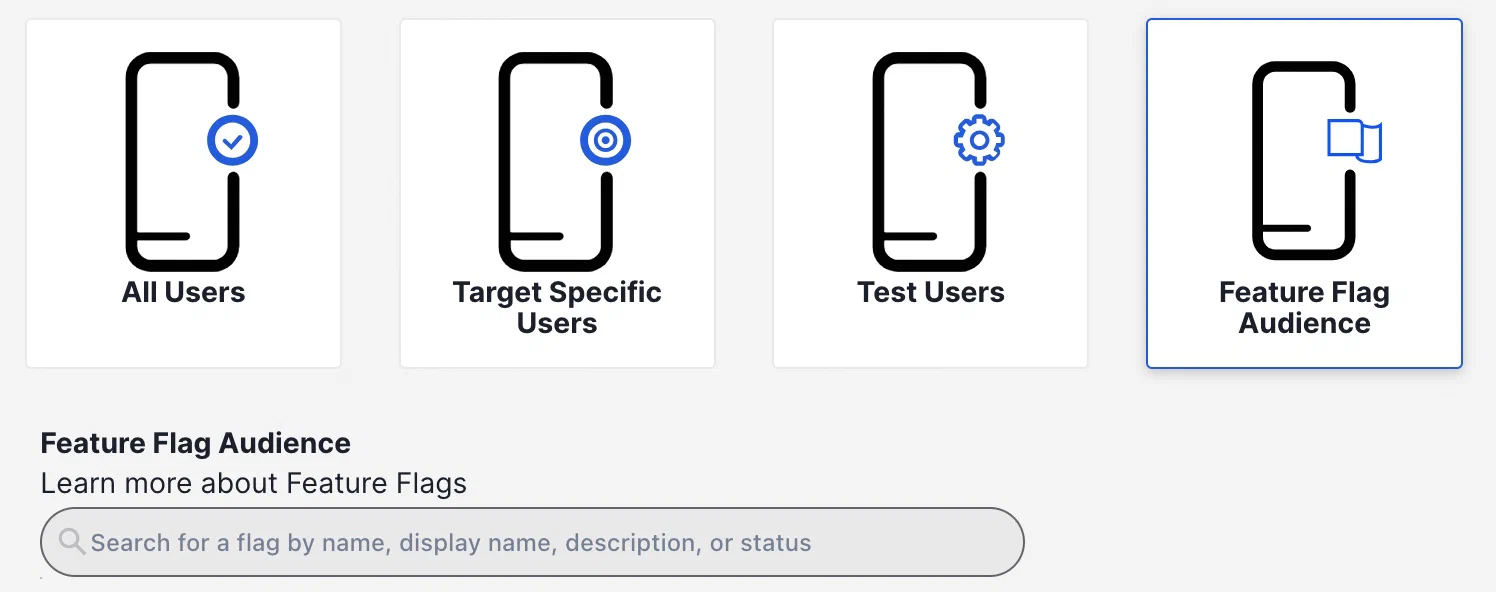
Task: Select the Target Specific Users audience card
Action: 557,193
